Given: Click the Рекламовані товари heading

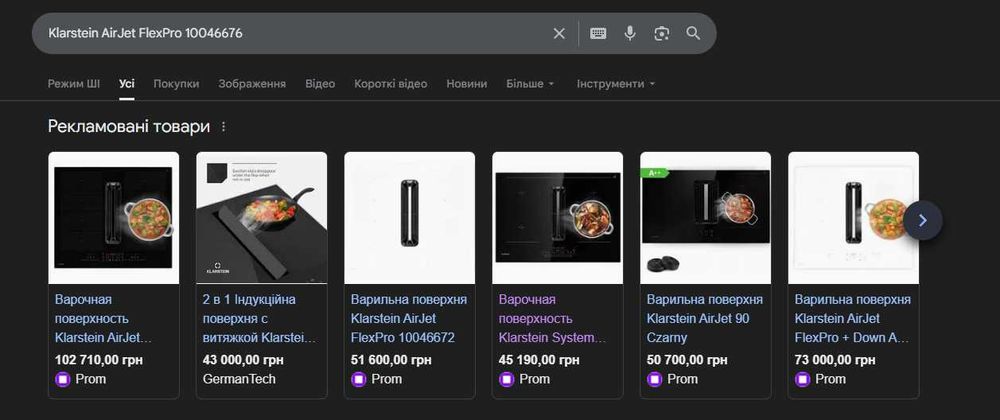Looking at the screenshot, I should click(129, 127).
